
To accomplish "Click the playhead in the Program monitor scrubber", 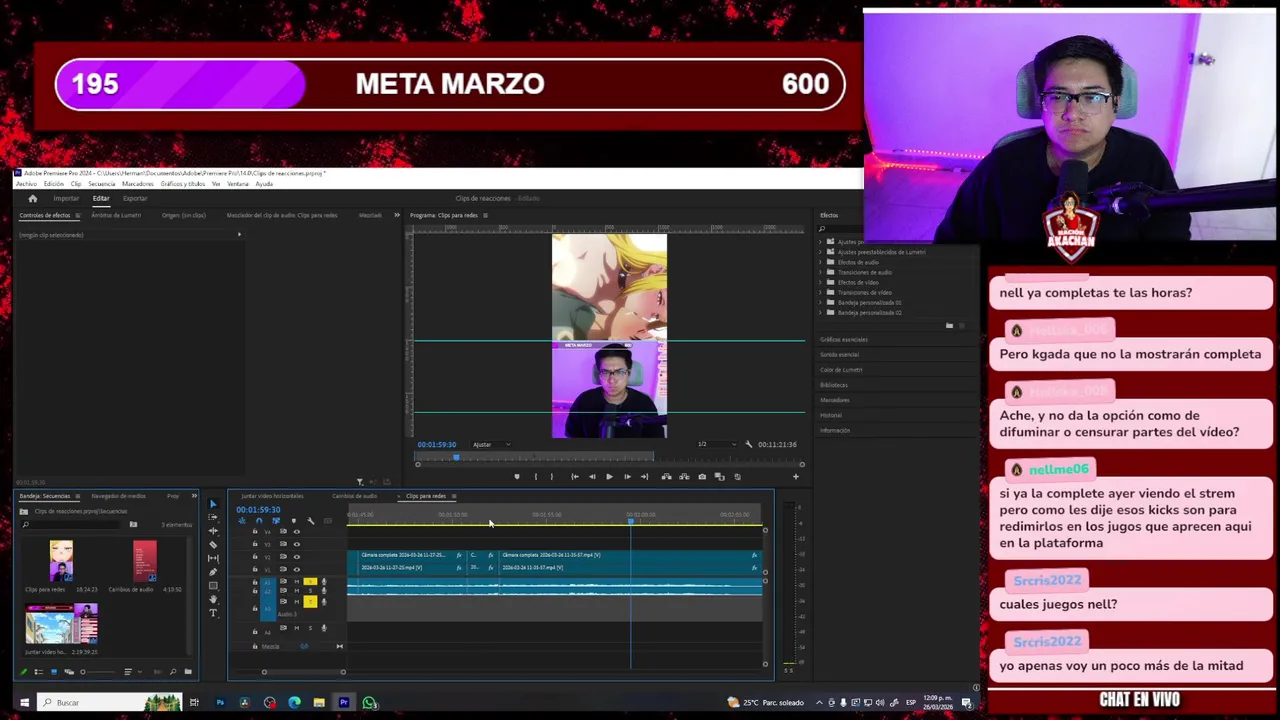I will pos(456,457).
